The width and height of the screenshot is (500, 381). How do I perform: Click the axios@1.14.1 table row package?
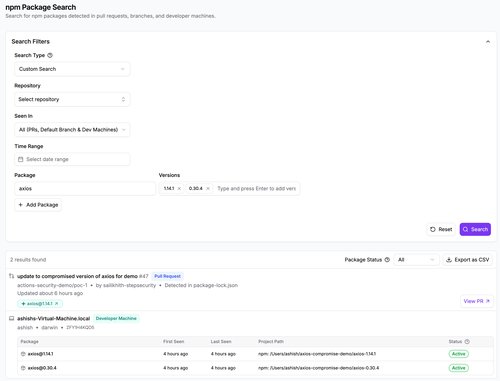[40, 354]
